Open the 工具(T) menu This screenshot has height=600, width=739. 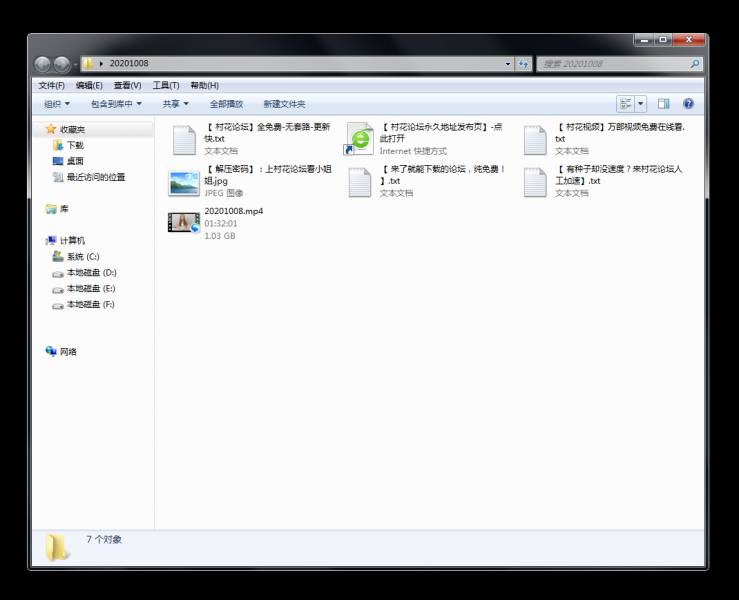click(165, 86)
